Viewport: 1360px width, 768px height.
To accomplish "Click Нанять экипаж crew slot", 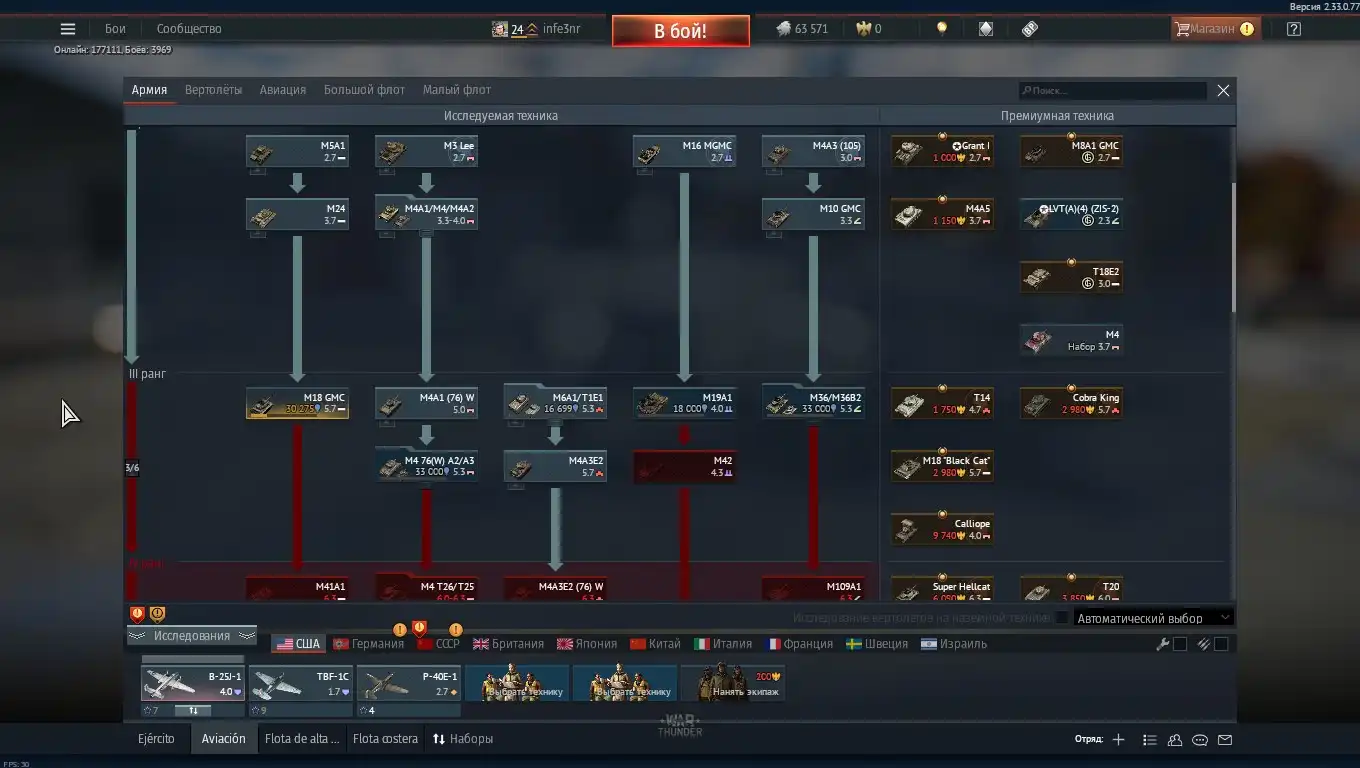I will pyautogui.click(x=732, y=683).
